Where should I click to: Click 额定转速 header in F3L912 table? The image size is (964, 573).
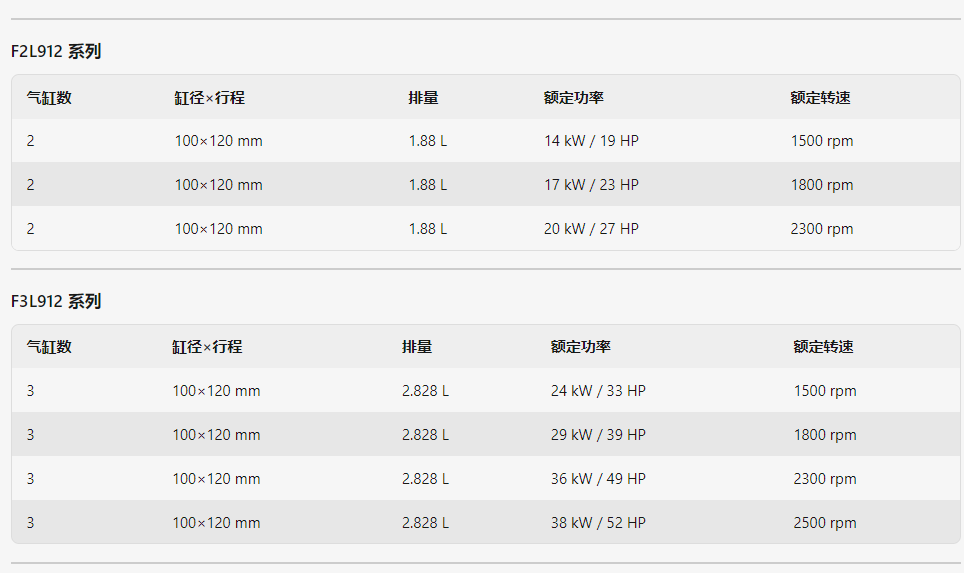coord(824,347)
